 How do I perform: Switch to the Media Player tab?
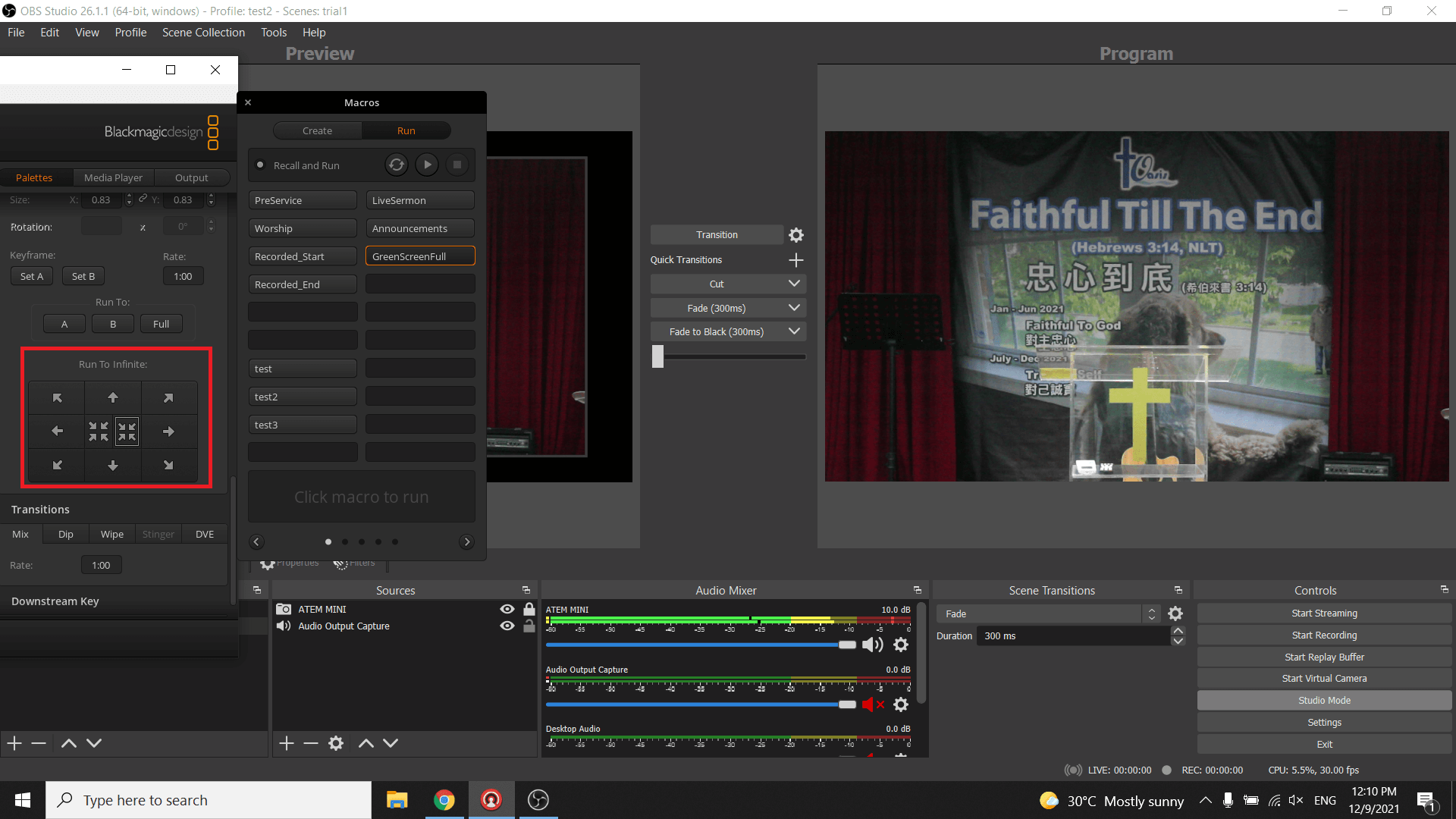click(113, 177)
